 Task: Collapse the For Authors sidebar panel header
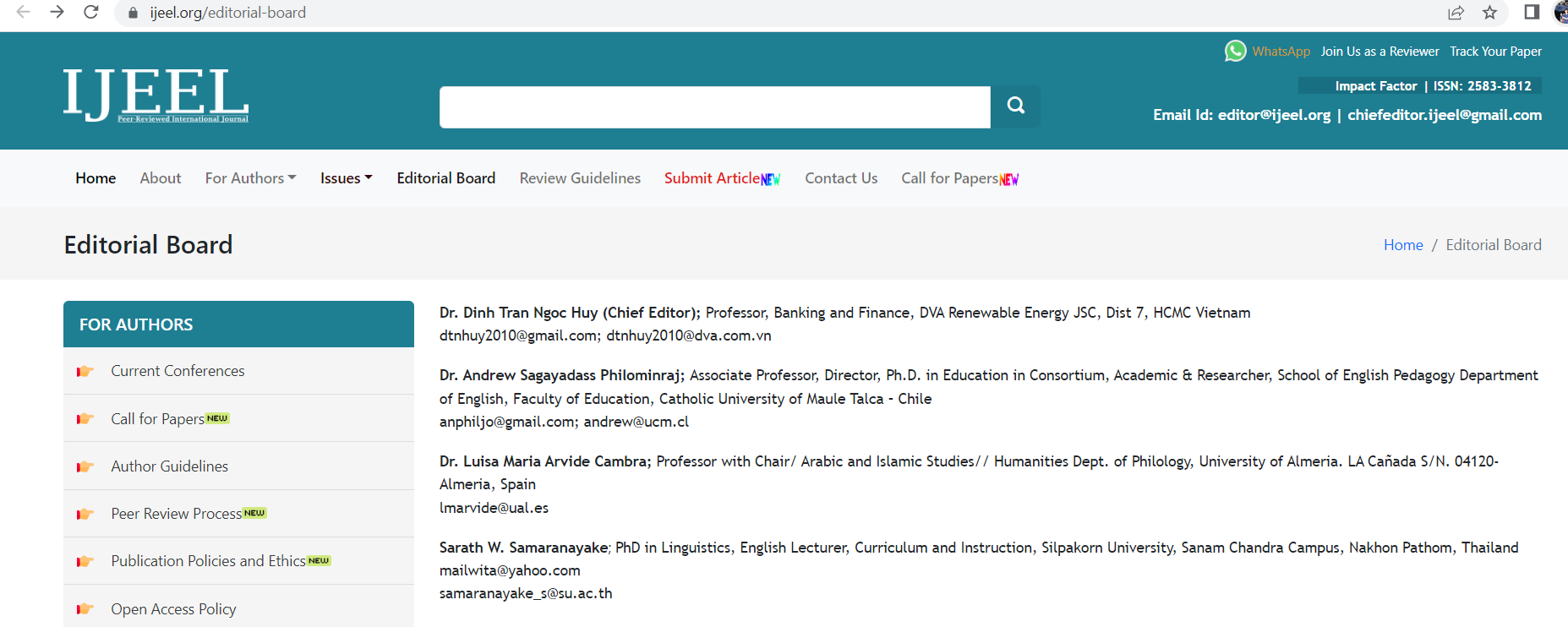coord(136,324)
